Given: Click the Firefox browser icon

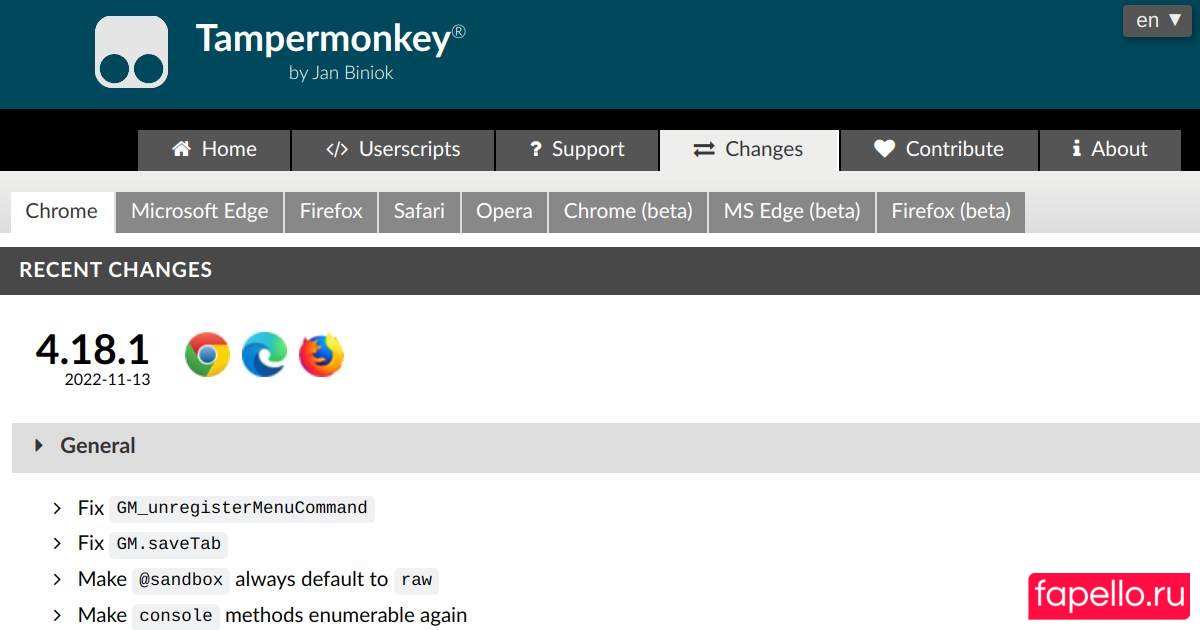Looking at the screenshot, I should point(321,355).
